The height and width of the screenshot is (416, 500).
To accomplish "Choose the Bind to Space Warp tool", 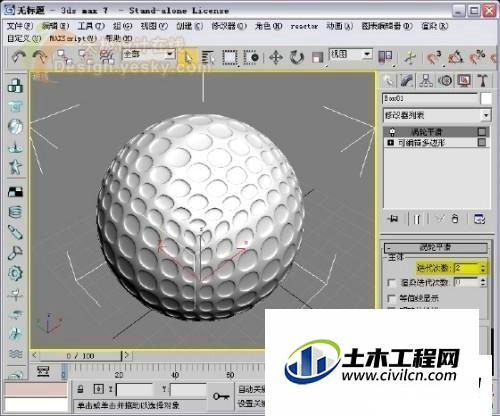I will point(107,57).
